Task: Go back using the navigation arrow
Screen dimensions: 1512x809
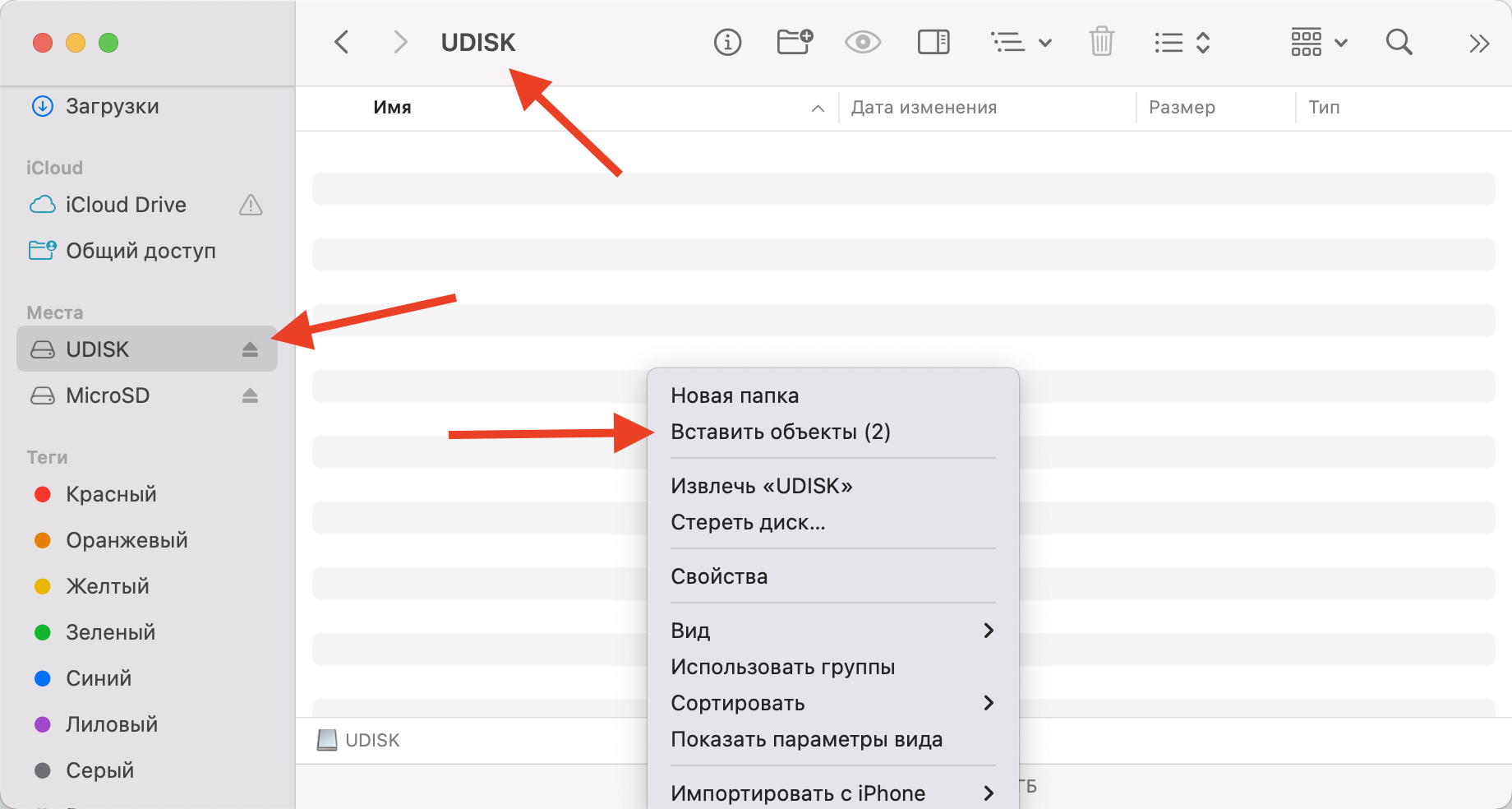Action: tap(341, 42)
